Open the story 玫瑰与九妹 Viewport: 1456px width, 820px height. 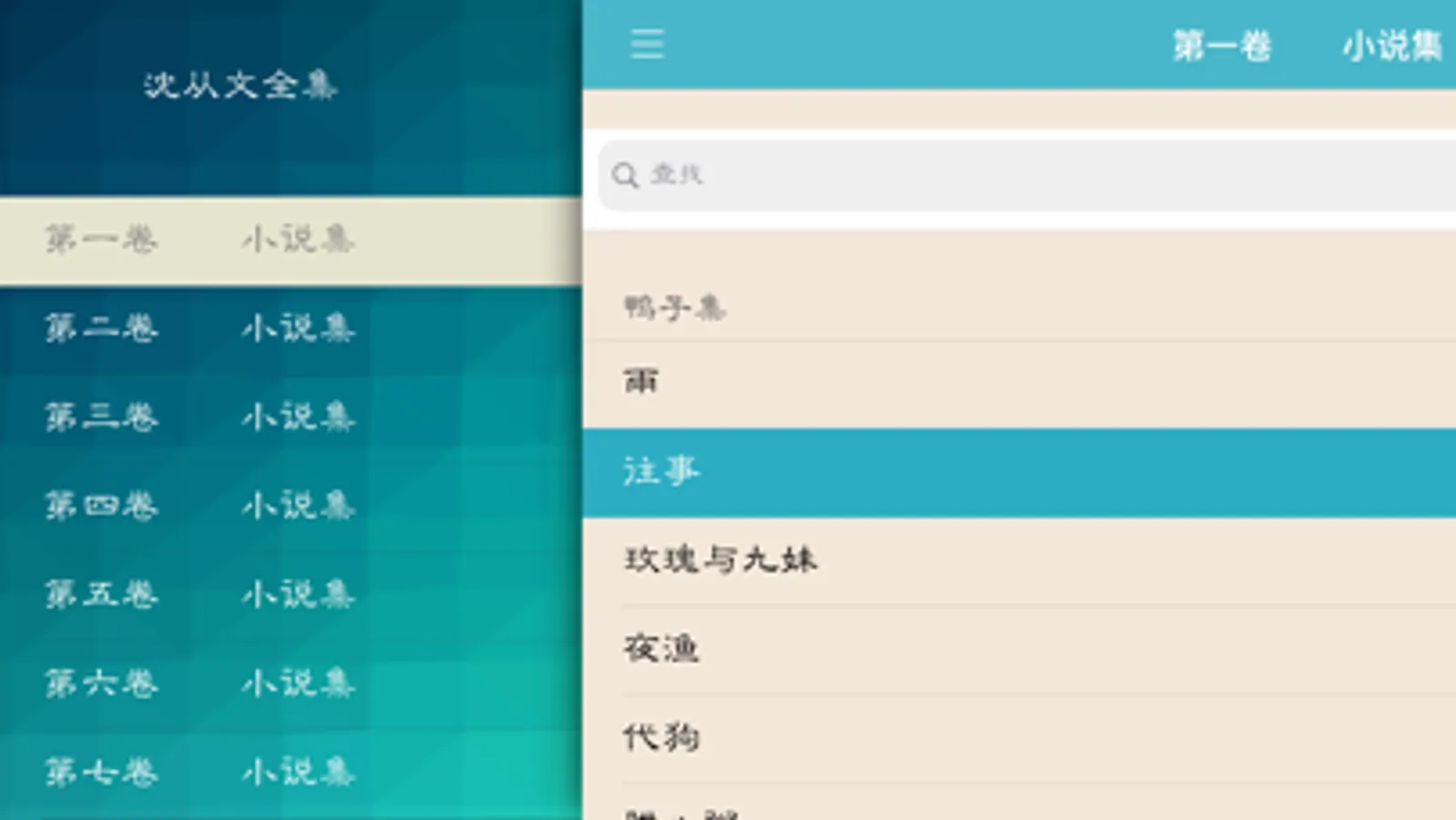tap(1020, 560)
